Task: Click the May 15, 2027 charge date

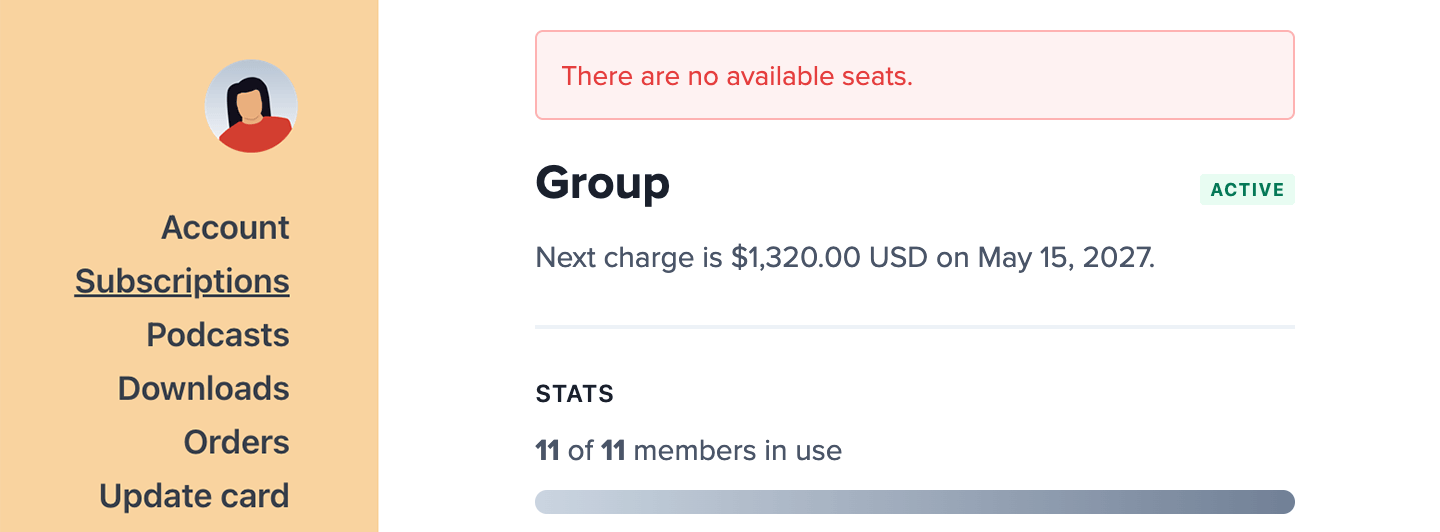Action: point(1065,258)
